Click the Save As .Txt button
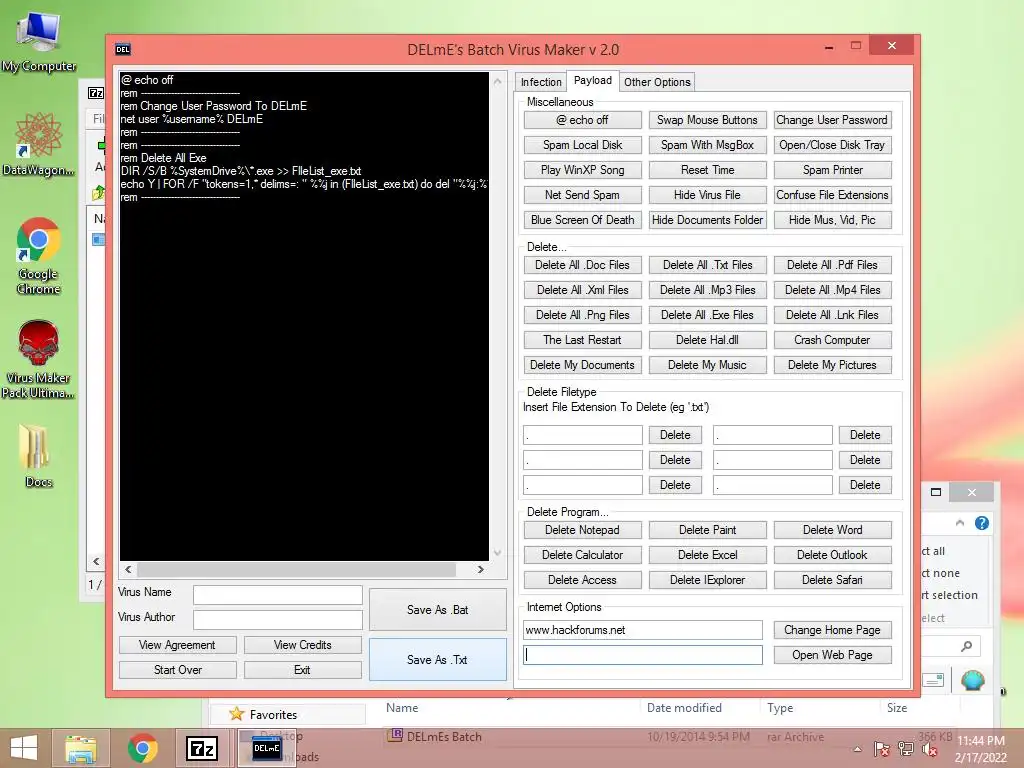1024x768 pixels. [x=438, y=660]
